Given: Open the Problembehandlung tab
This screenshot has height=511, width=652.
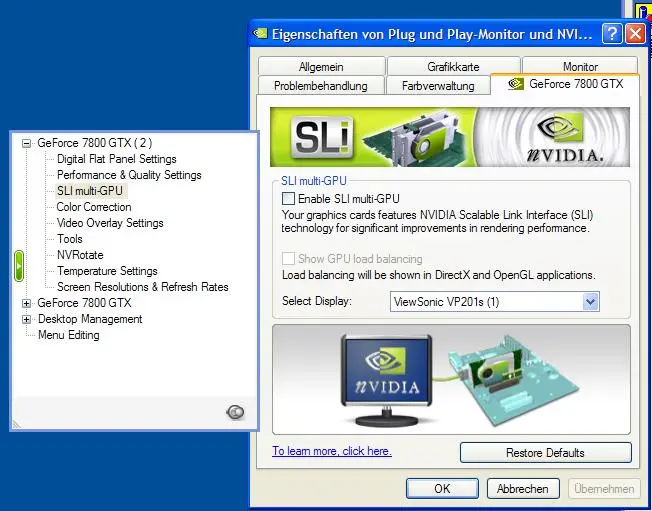Looking at the screenshot, I should [x=321, y=86].
